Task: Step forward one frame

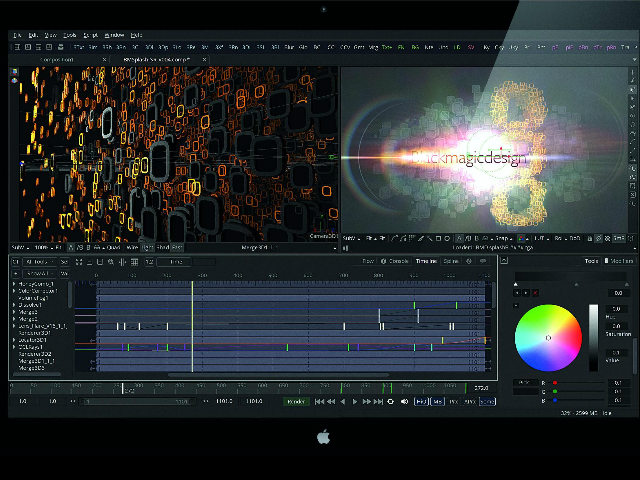Action: pyautogui.click(x=367, y=402)
